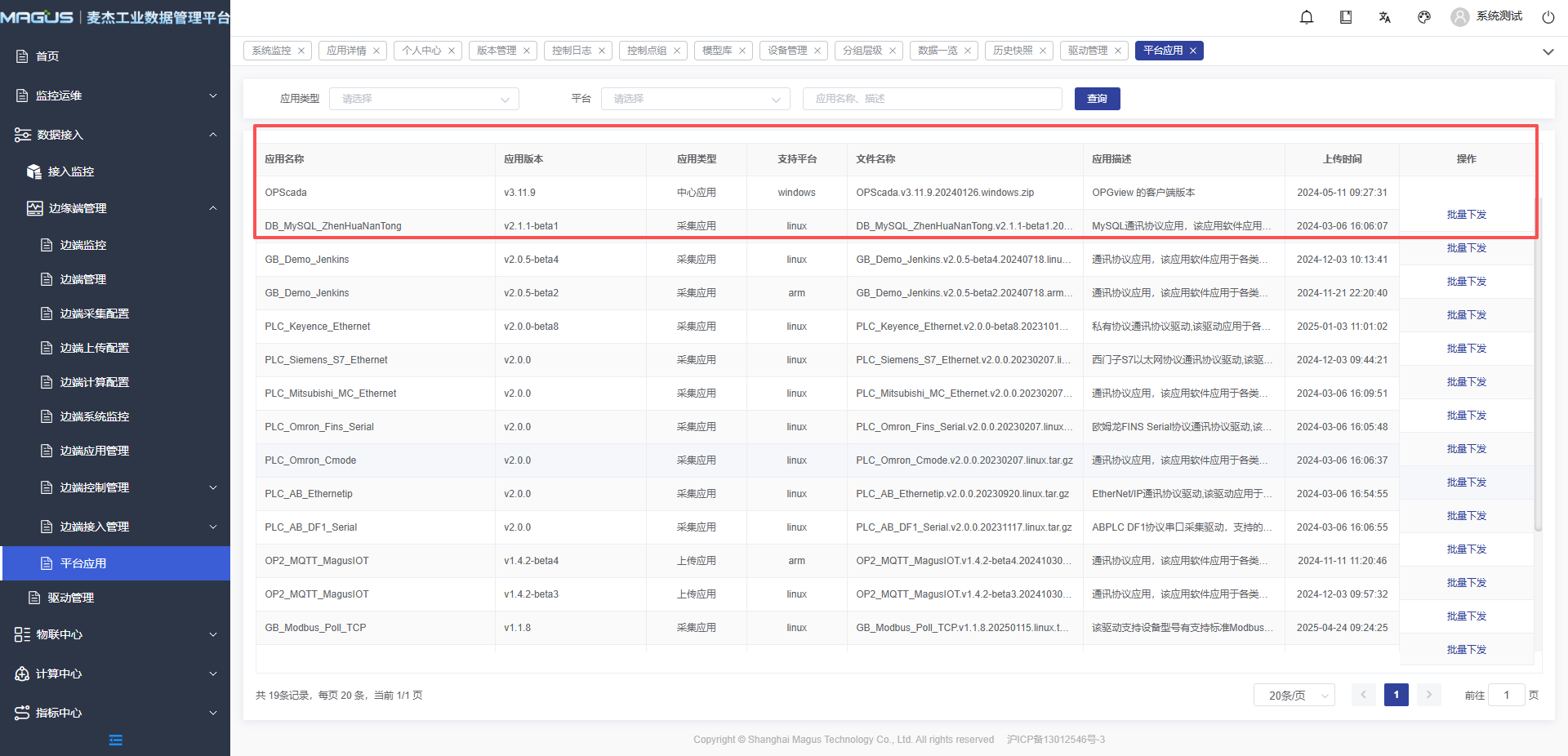This screenshot has width=1568, height=756.
Task: Close the 平台应用 tab
Action: pos(1193,51)
